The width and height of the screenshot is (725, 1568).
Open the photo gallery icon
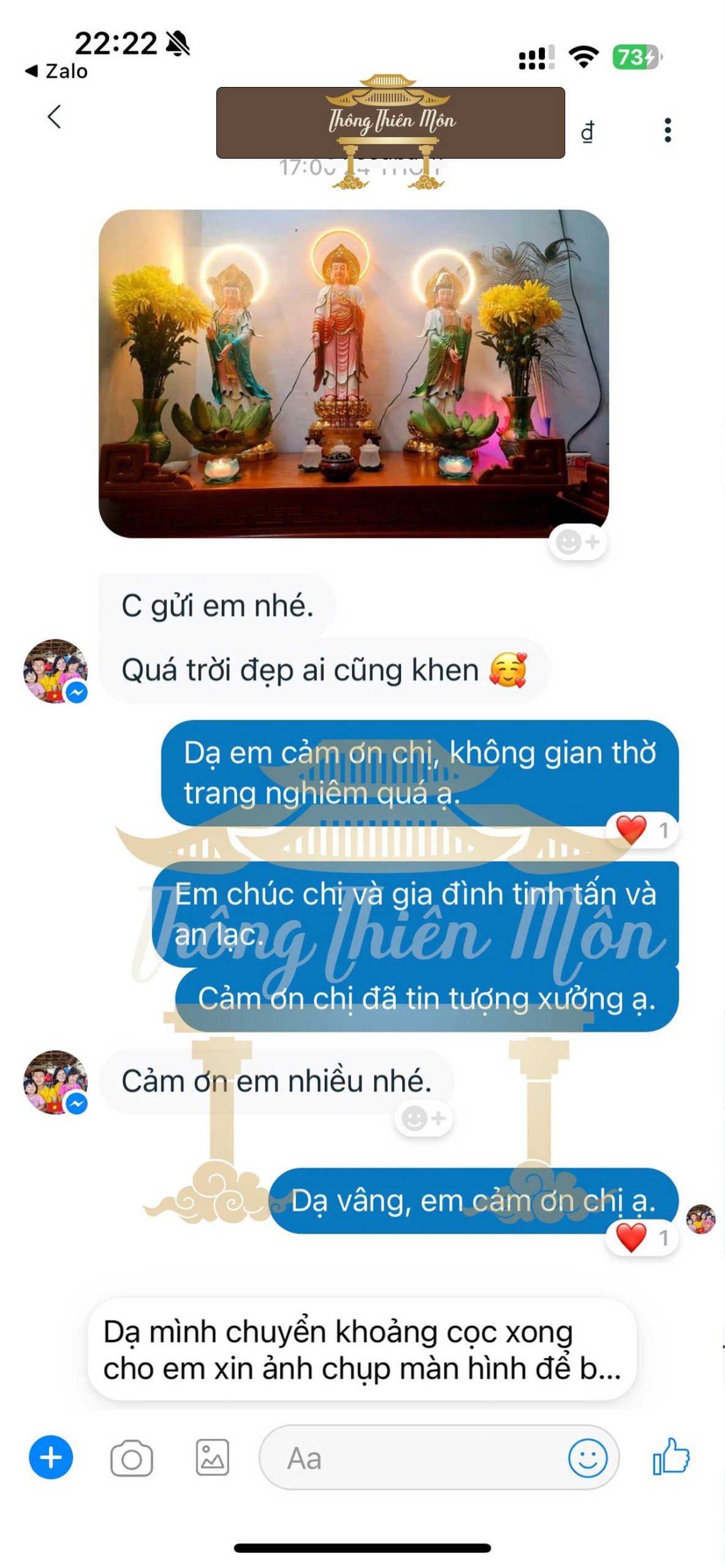coord(212,1457)
